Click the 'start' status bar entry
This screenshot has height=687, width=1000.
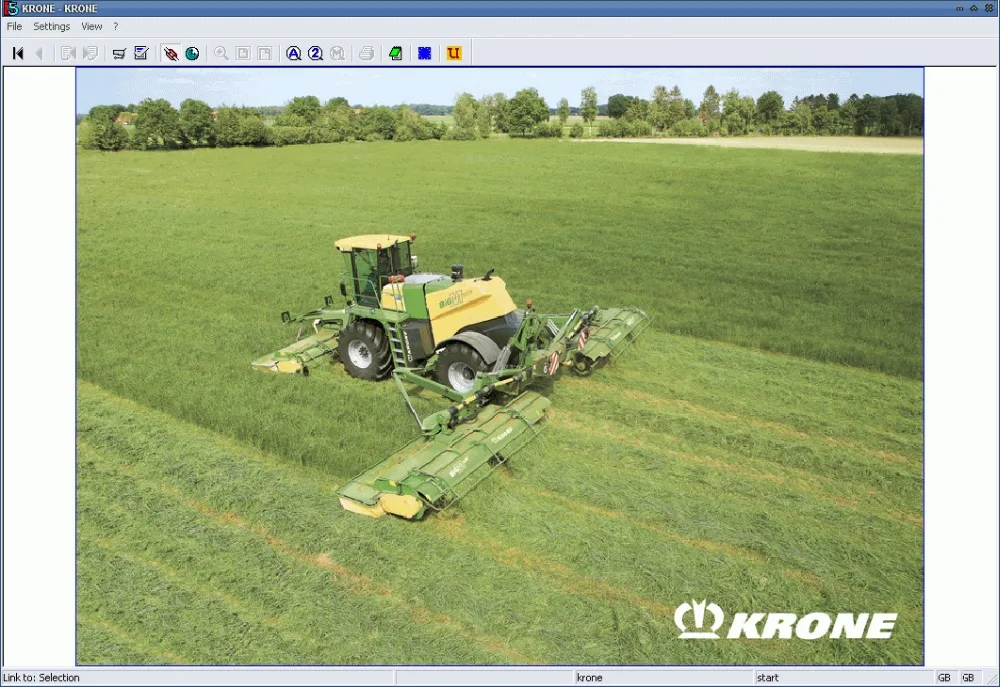(768, 678)
